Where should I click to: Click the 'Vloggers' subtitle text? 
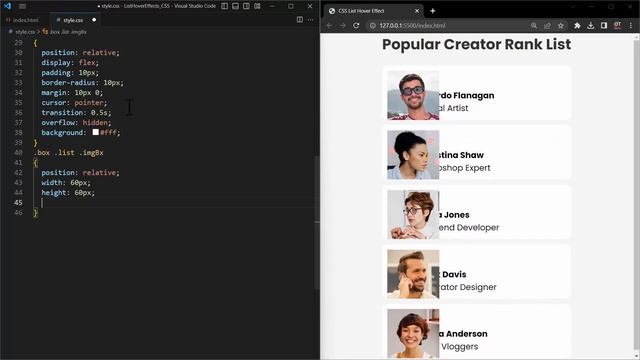pos(460,347)
